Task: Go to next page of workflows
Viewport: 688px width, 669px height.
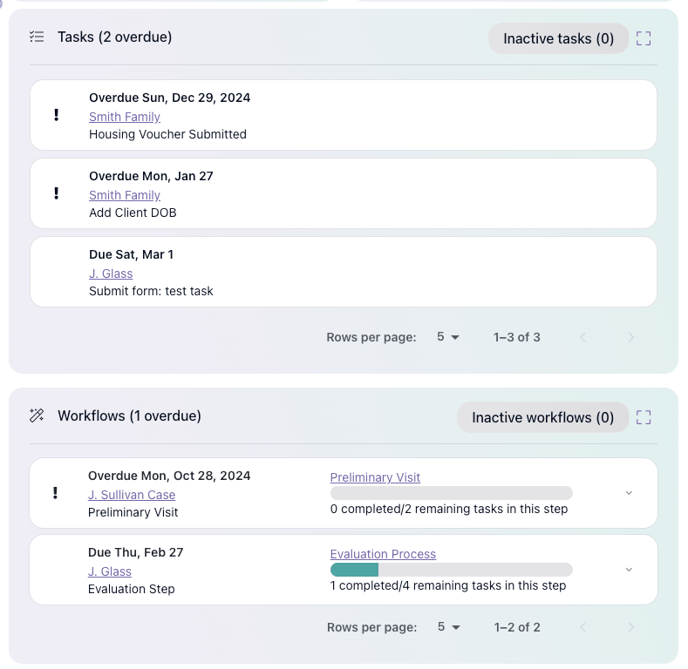Action: pos(631,627)
